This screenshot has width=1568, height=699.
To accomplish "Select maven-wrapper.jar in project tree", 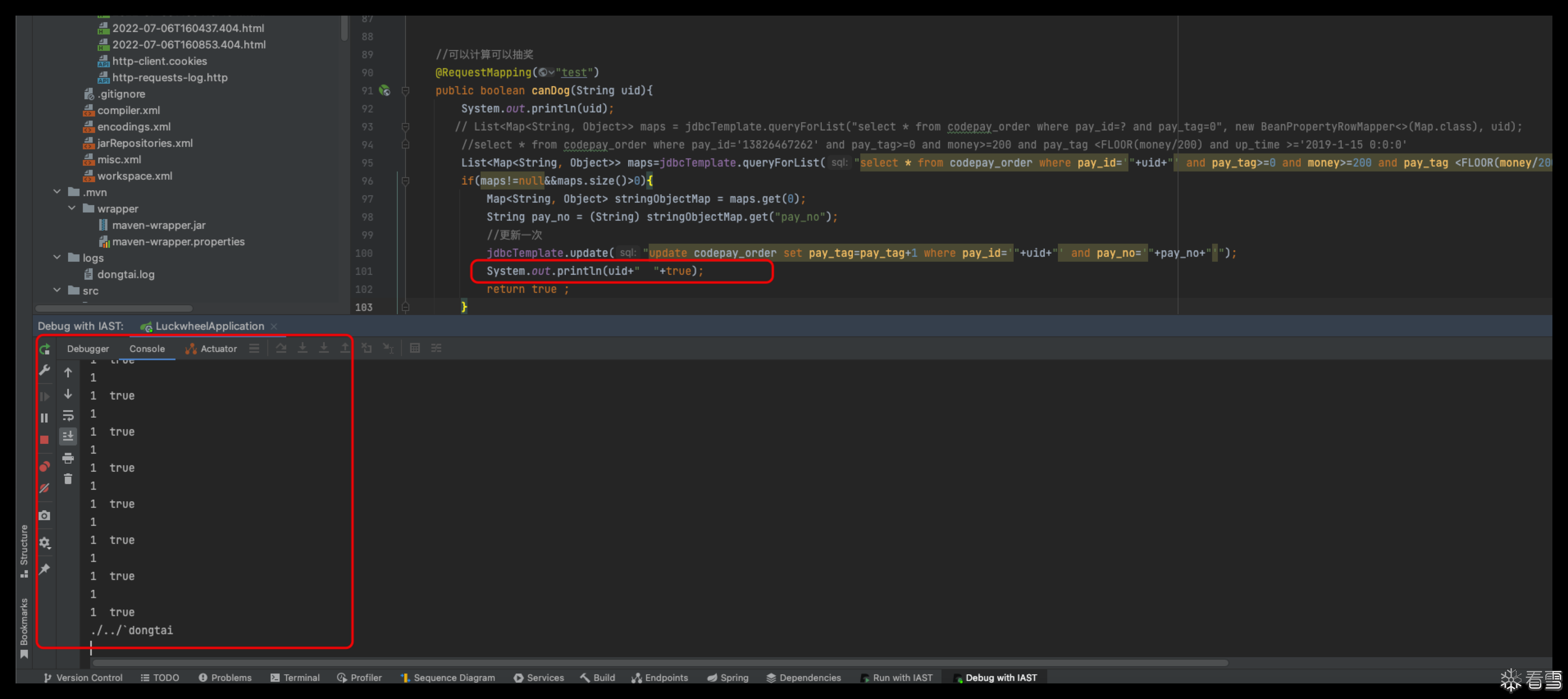I will (152, 225).
